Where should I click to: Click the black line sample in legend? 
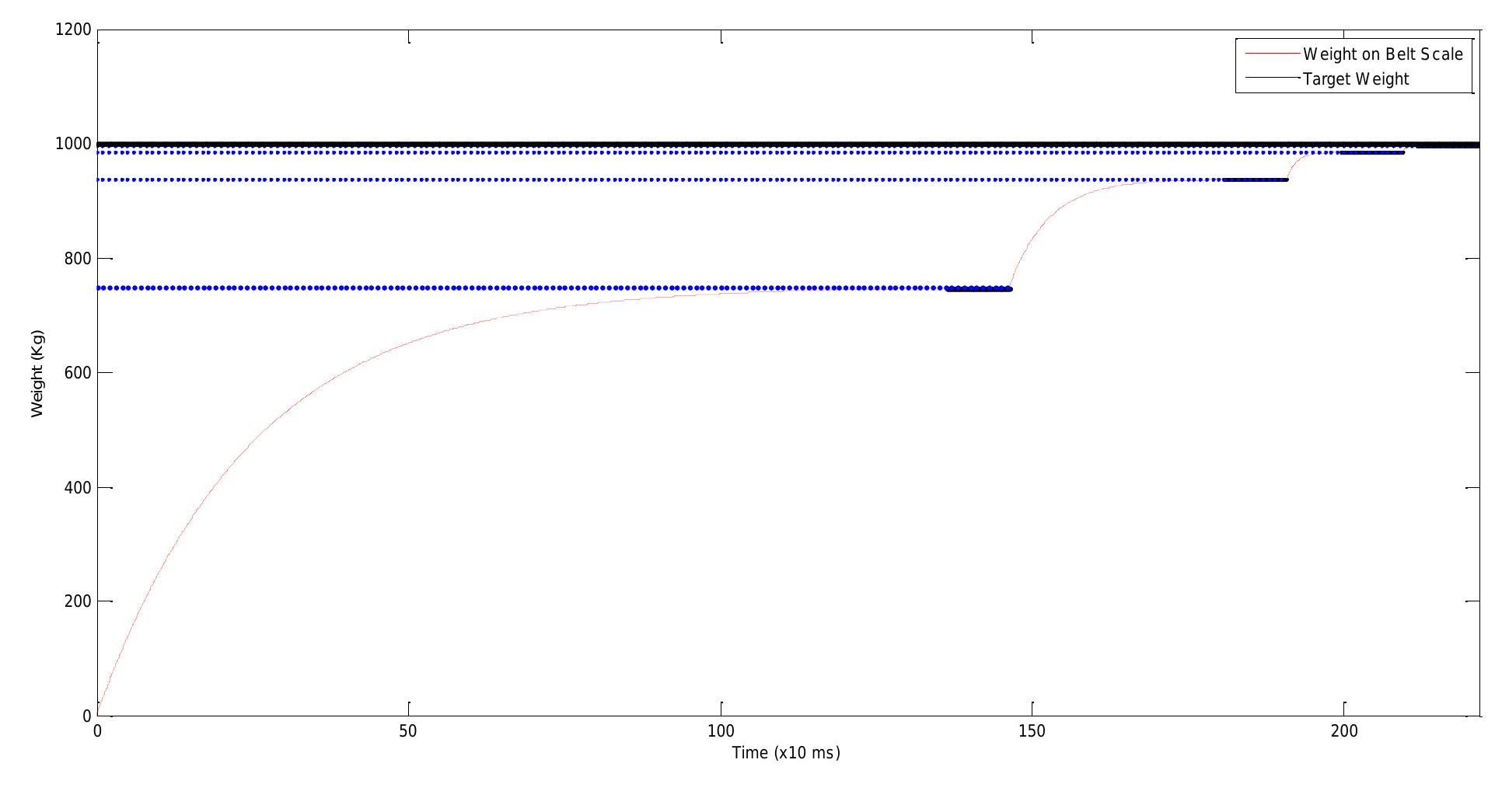point(1273,78)
